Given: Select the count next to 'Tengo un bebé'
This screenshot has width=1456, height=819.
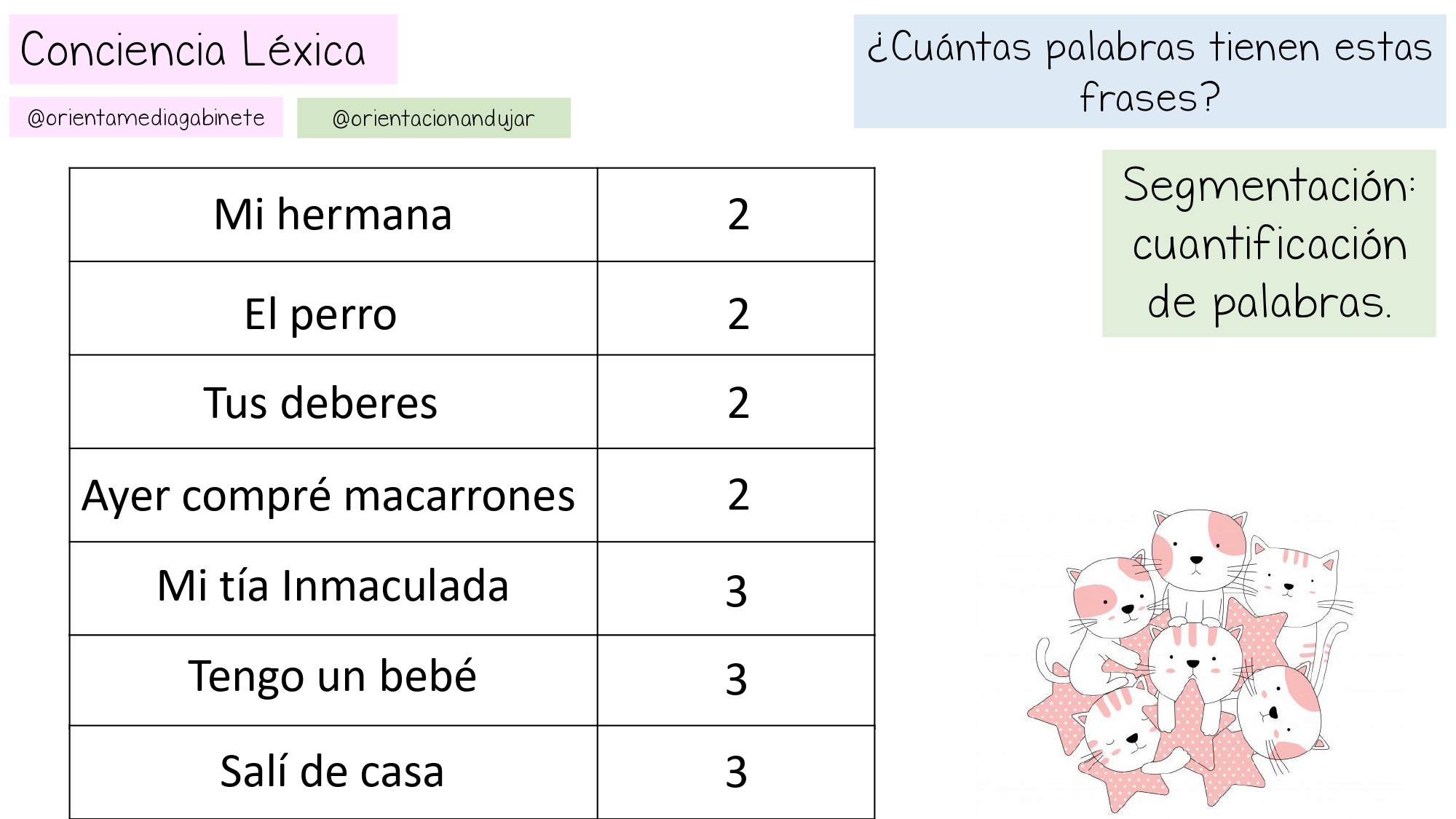Looking at the screenshot, I should tap(736, 679).
